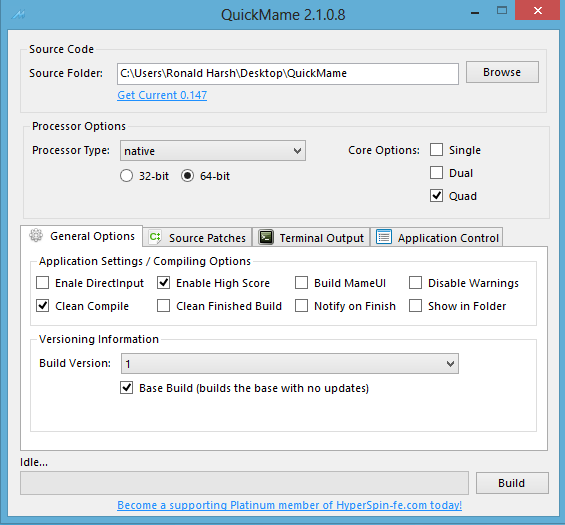Open the HyperSpin Platinum membership link
This screenshot has width=565, height=525.
(x=289, y=505)
